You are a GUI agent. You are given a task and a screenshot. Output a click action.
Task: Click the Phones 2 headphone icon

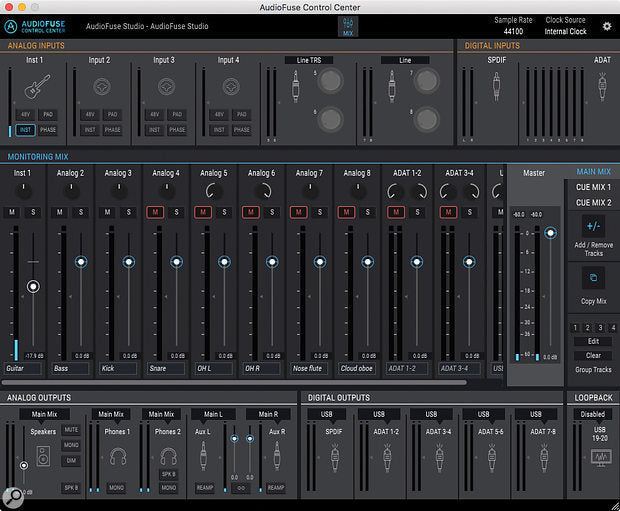tap(168, 456)
